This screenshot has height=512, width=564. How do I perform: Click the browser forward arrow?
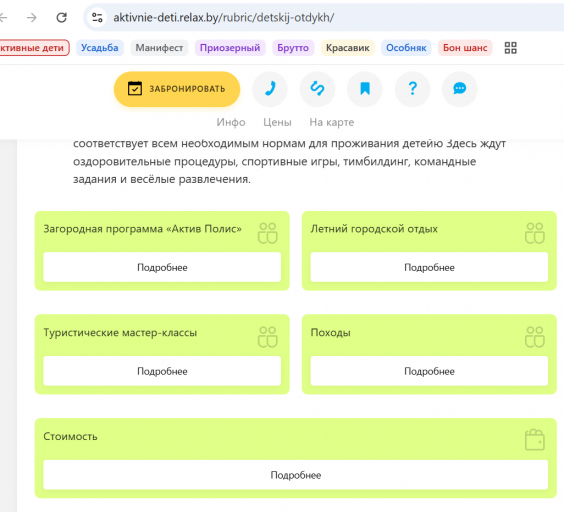(x=32, y=17)
